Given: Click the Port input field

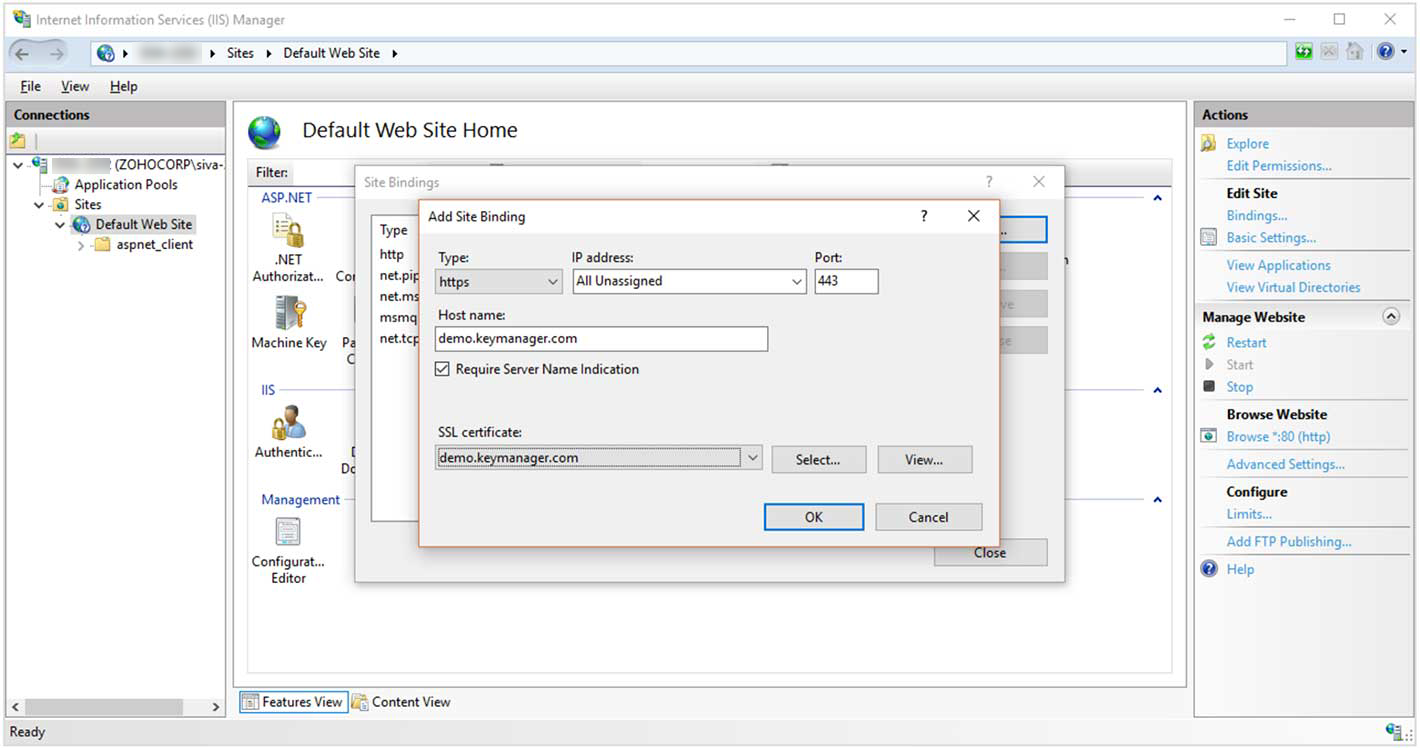Looking at the screenshot, I should coord(846,282).
